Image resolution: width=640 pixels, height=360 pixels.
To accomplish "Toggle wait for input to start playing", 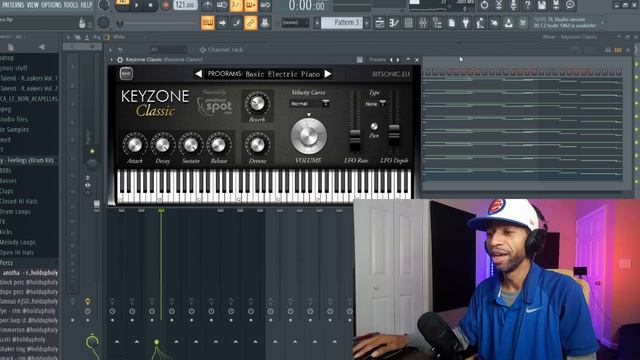I will [222, 5].
